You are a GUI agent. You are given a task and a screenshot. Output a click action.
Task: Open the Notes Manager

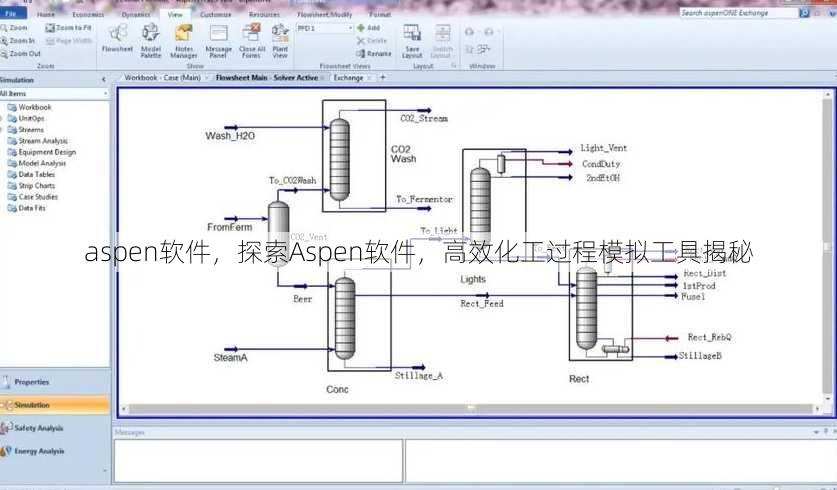pos(184,41)
